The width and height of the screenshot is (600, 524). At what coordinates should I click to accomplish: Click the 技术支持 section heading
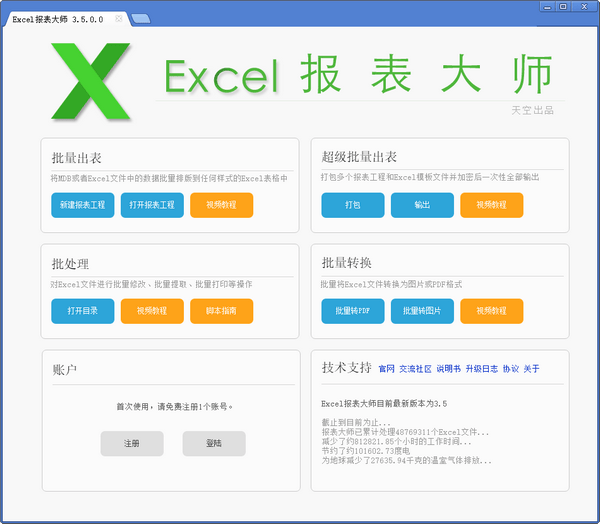pos(347,367)
